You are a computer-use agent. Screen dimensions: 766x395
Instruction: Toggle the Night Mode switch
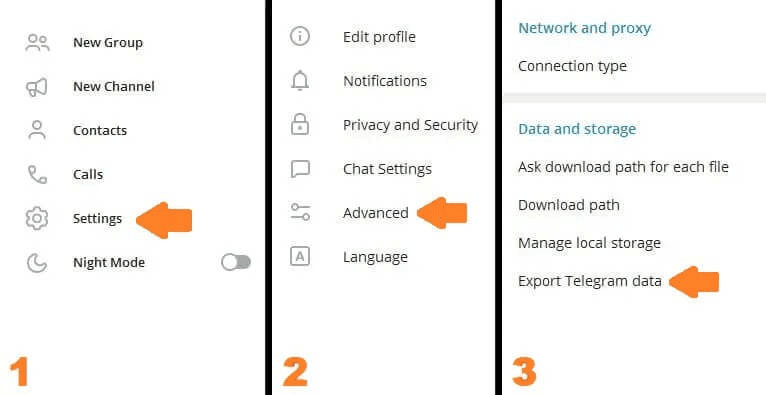236,262
